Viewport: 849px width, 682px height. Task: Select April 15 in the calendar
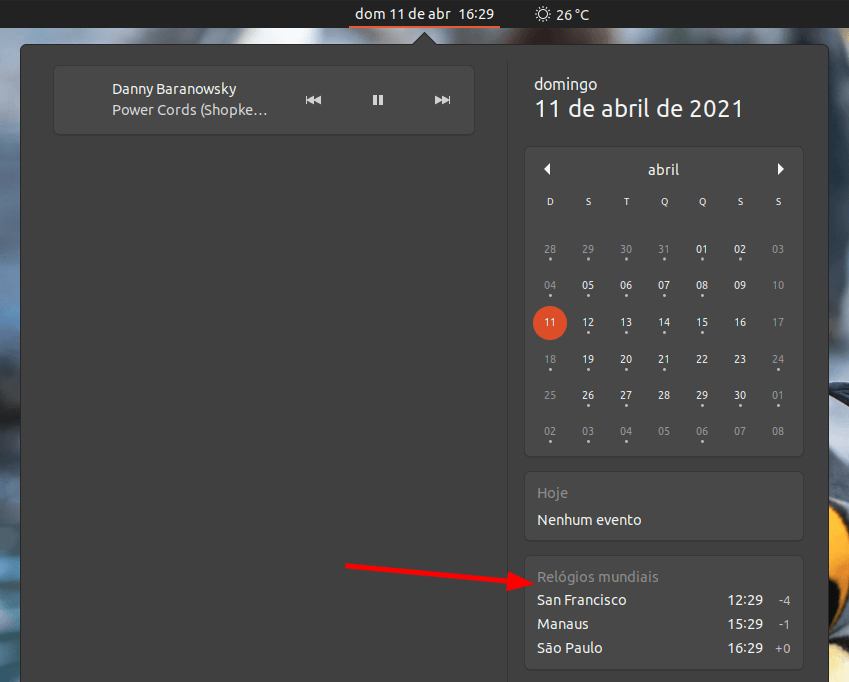point(702,322)
